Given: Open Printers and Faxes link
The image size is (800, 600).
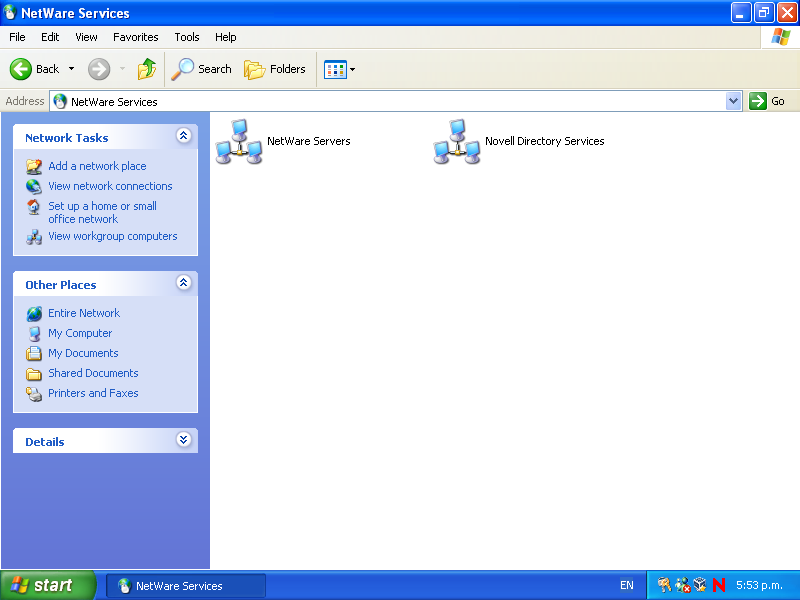Looking at the screenshot, I should pyautogui.click(x=93, y=393).
